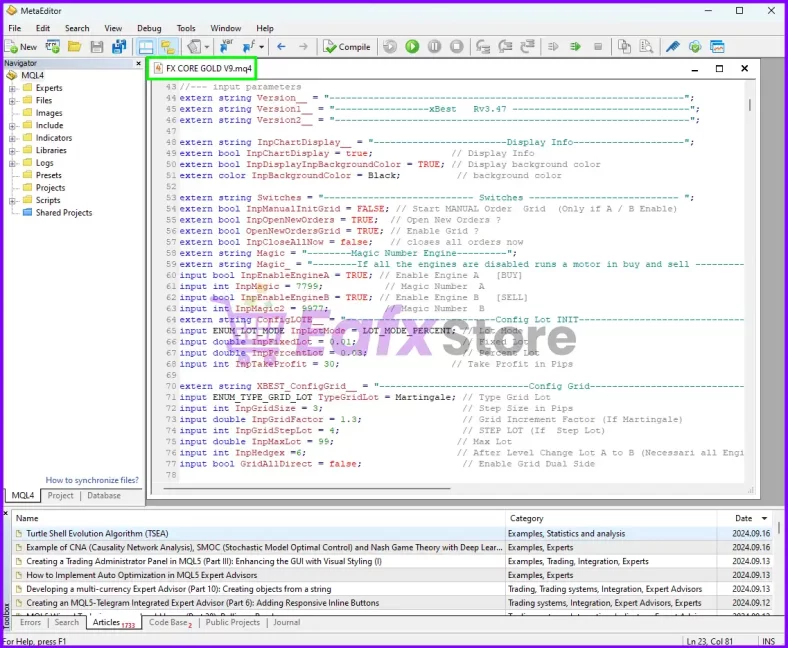Open the Turtle Shell Evolution Algorithm article
Image resolution: width=788 pixels, height=648 pixels.
(x=97, y=533)
